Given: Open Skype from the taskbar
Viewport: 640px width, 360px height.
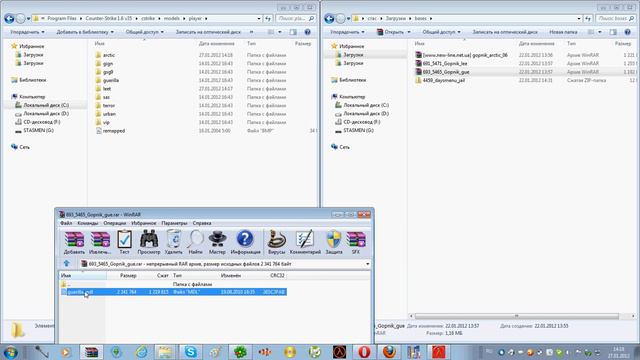Looking at the screenshot, I should pyautogui.click(x=191, y=352).
